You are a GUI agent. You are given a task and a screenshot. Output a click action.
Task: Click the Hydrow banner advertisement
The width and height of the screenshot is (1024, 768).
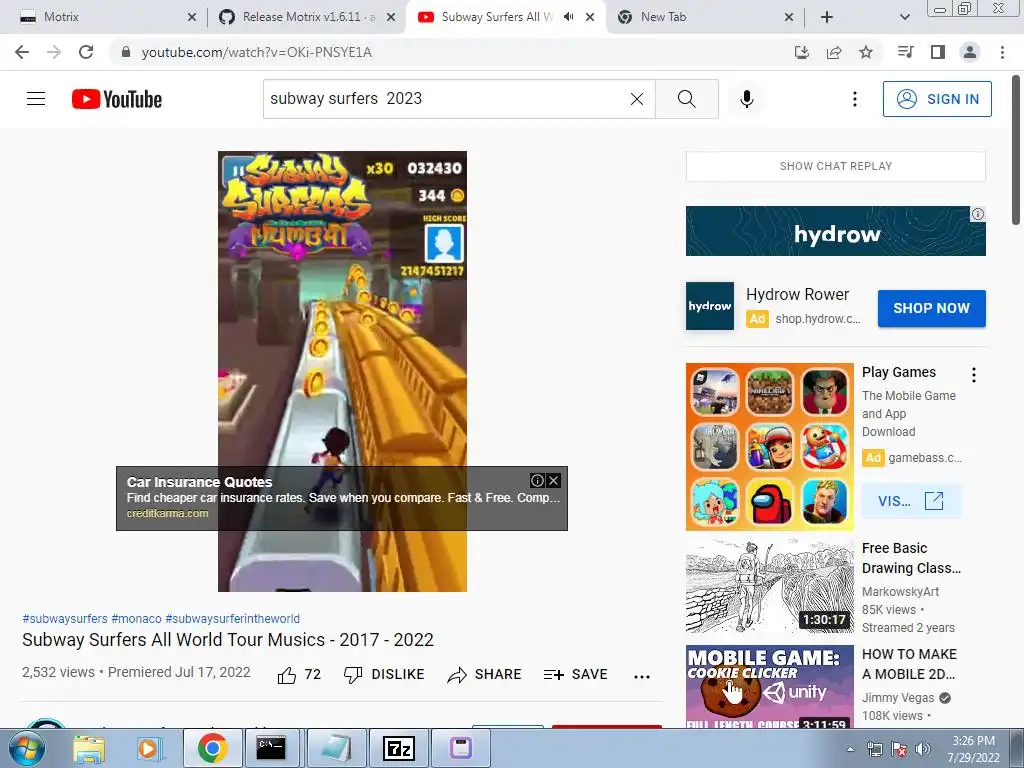point(835,231)
